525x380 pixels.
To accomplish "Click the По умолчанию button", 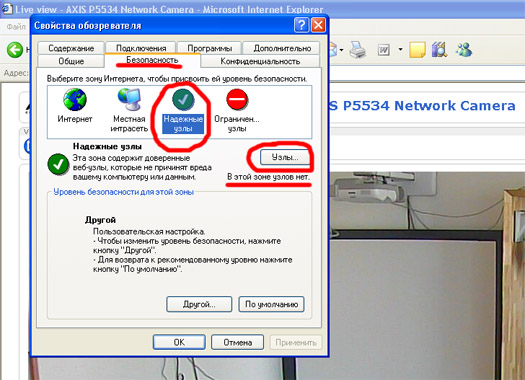I will pos(272,304).
